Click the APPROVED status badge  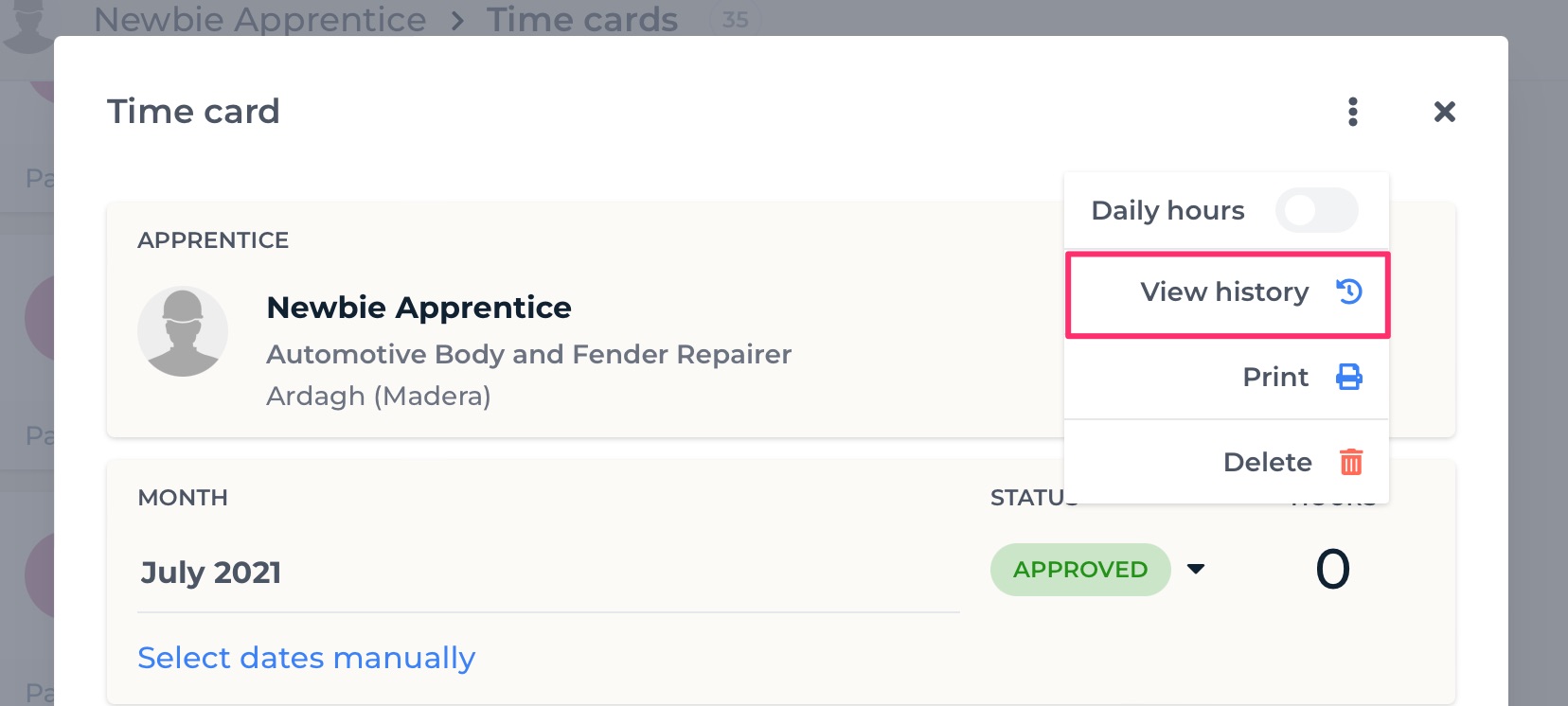(1080, 570)
